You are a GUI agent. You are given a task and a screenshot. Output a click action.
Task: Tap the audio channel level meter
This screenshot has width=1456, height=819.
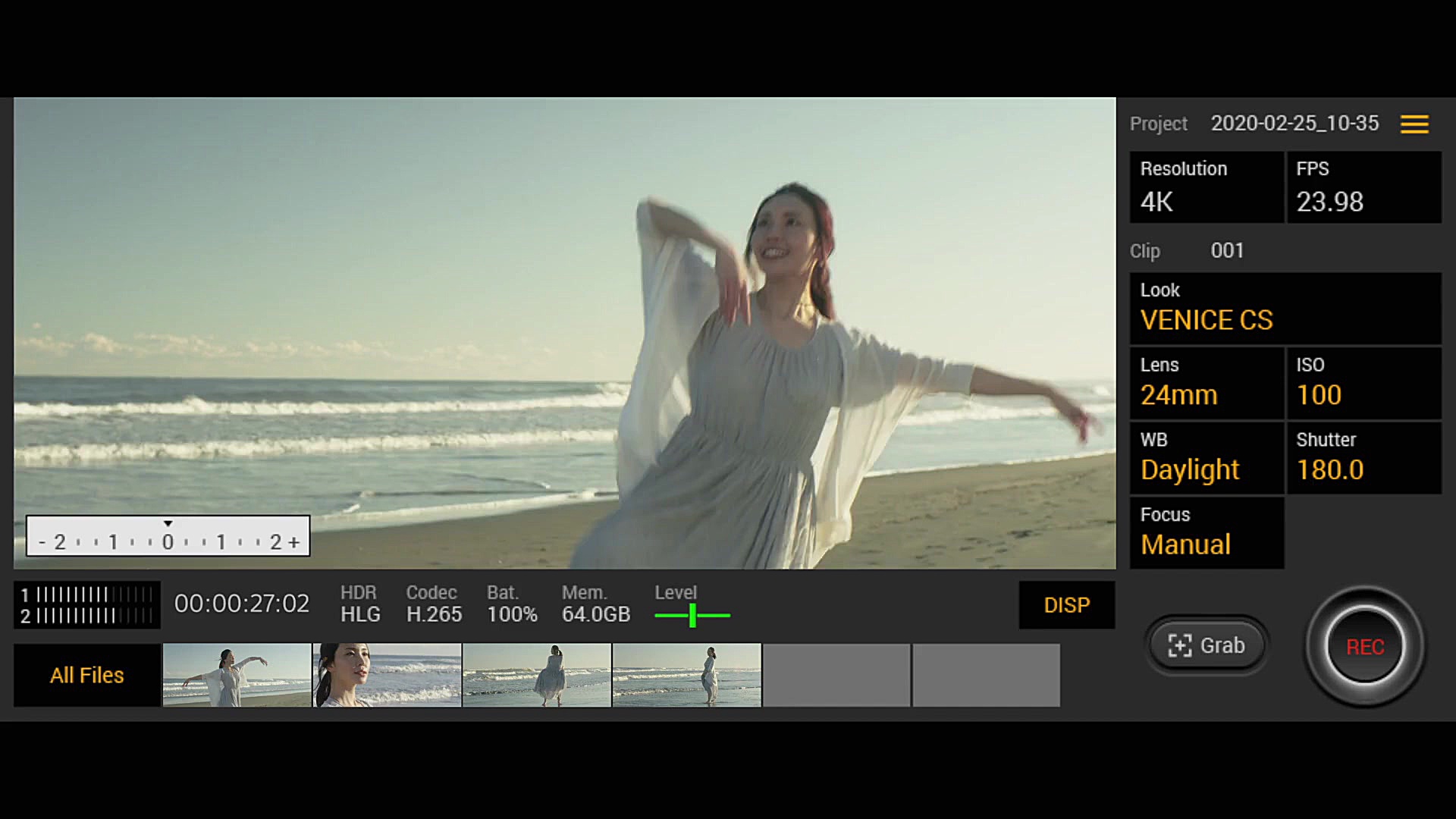click(87, 605)
